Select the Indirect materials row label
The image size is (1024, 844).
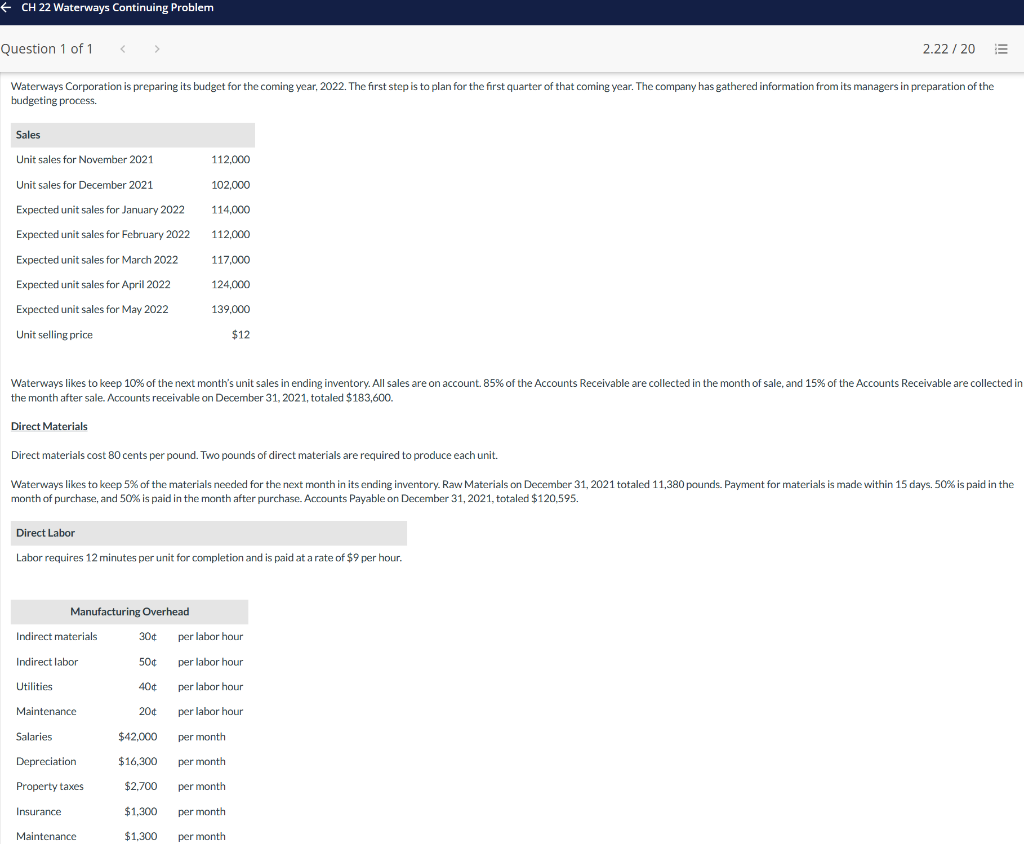click(57, 636)
